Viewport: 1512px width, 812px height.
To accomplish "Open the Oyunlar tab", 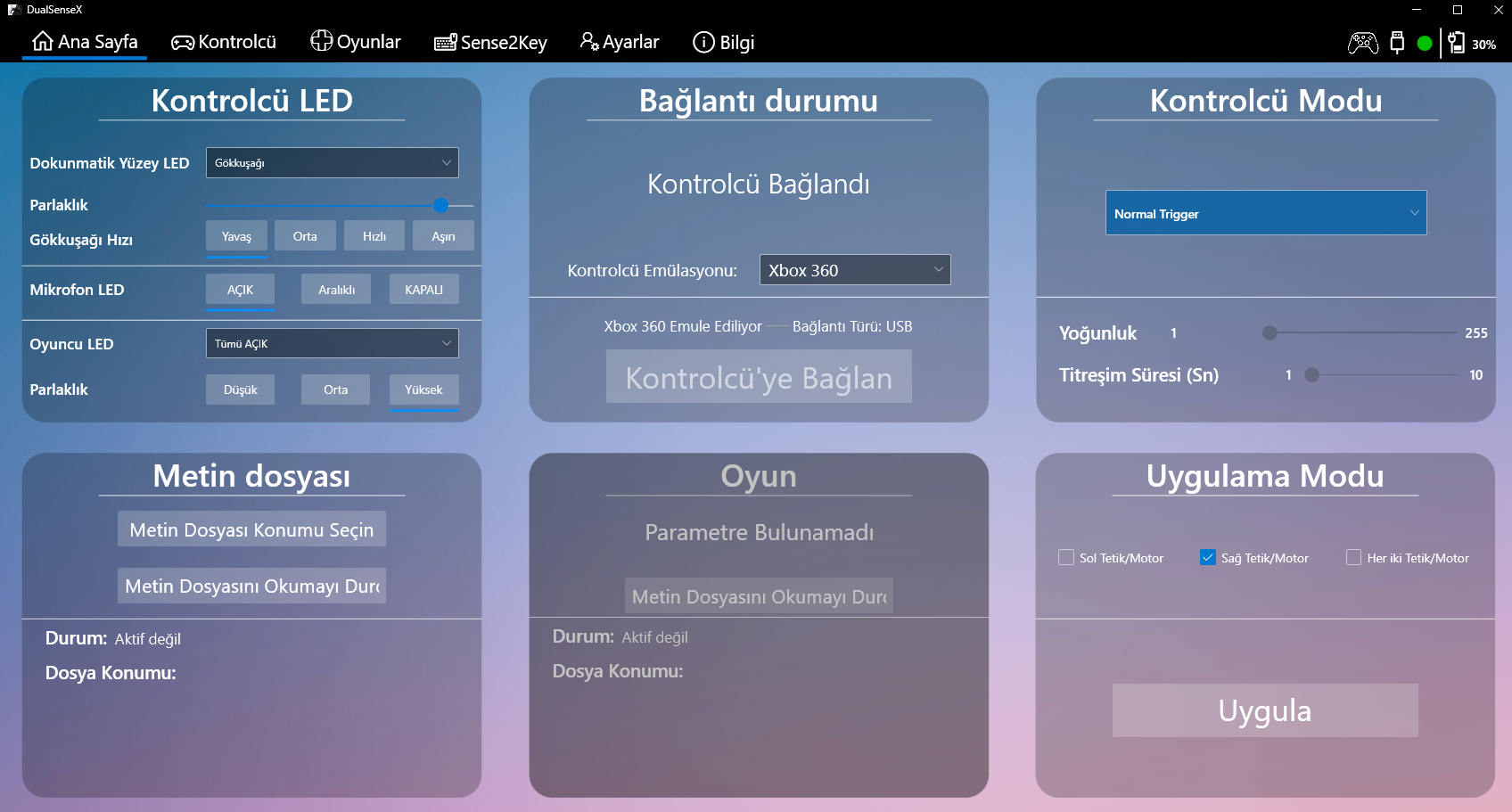I will [x=356, y=42].
